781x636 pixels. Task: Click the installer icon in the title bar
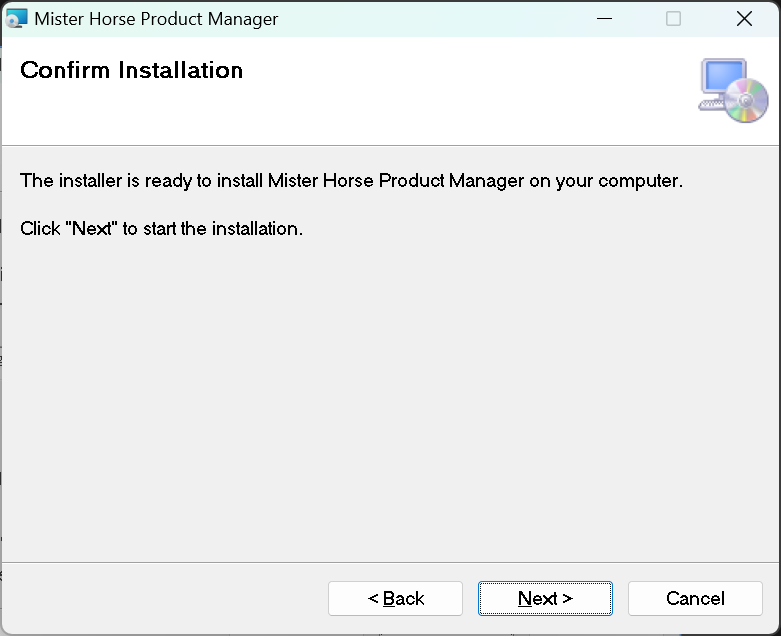point(17,19)
